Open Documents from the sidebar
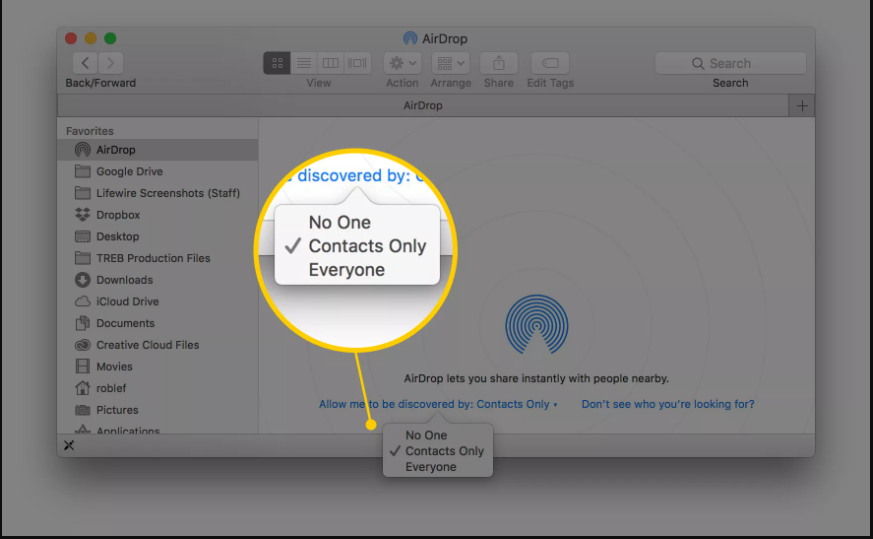The height and width of the screenshot is (539, 873). 158,324
